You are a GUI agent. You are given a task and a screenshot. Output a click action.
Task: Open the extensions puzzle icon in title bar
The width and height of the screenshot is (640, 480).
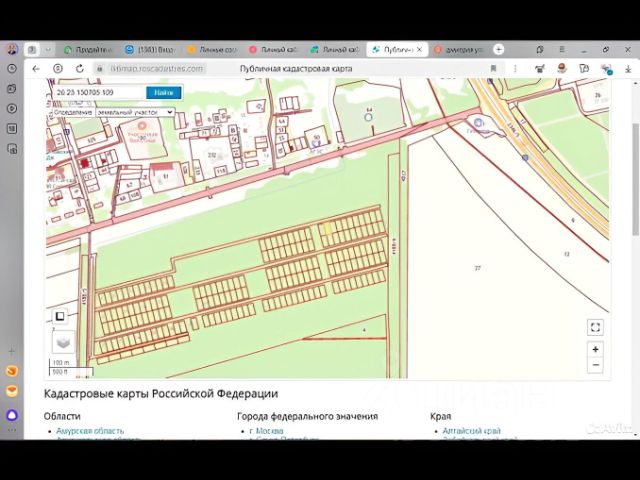540,49
